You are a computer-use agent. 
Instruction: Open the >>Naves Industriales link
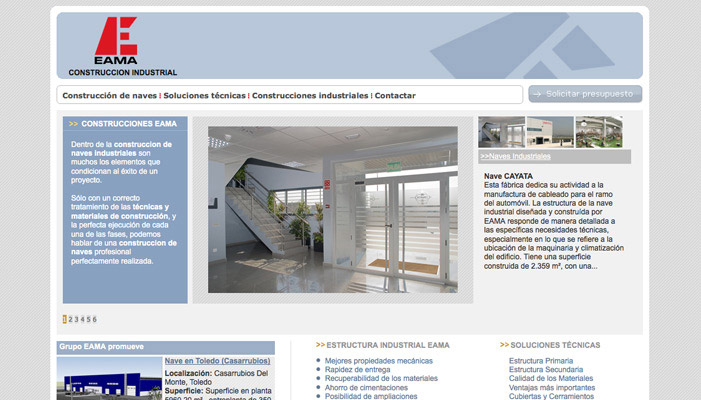pyautogui.click(x=515, y=156)
